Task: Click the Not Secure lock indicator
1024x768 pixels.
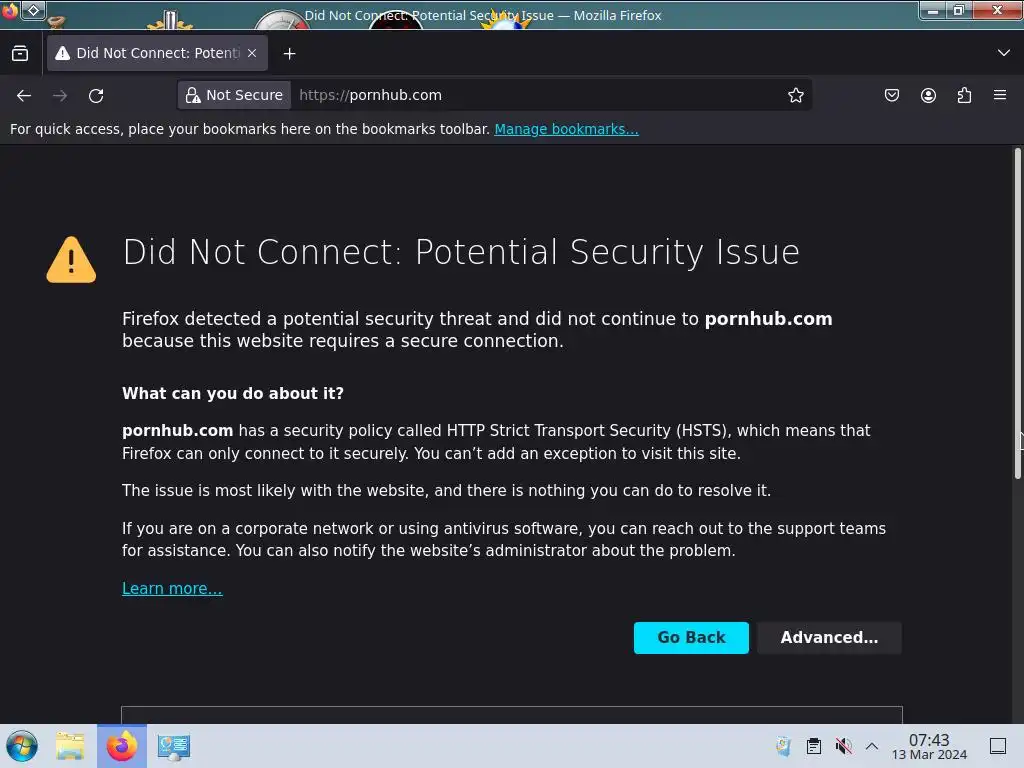Action: click(x=234, y=95)
